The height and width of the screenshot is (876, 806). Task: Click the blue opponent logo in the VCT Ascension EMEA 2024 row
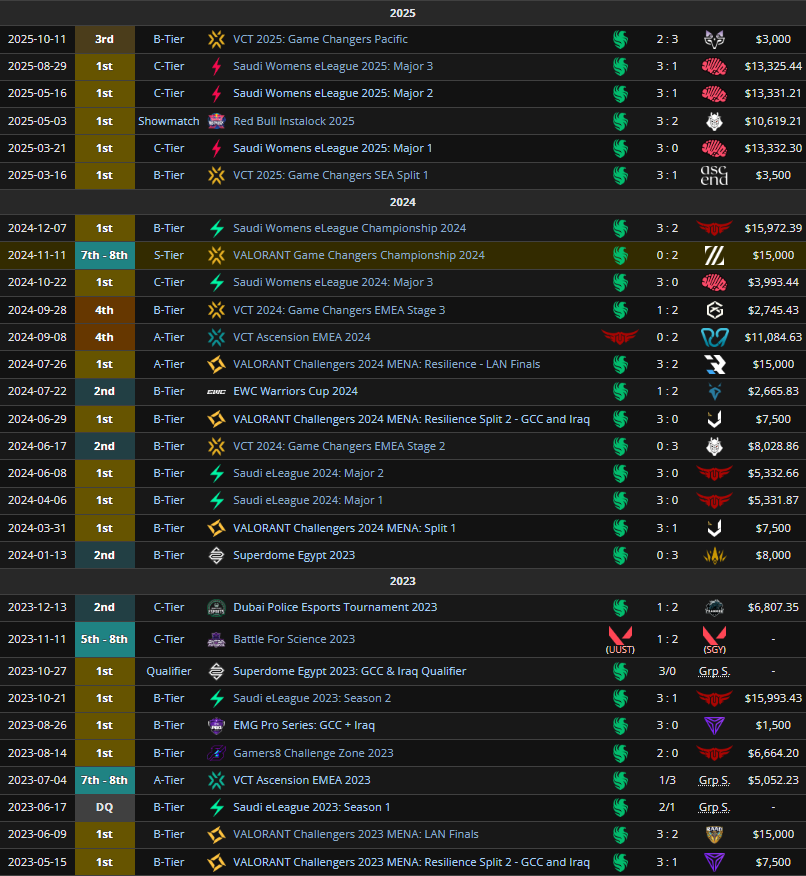[714, 337]
